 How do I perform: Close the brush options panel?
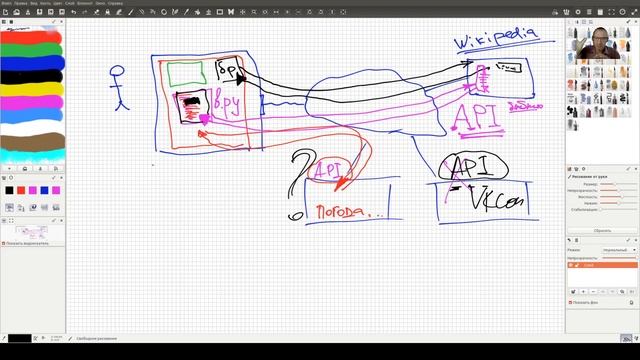tap(636, 169)
